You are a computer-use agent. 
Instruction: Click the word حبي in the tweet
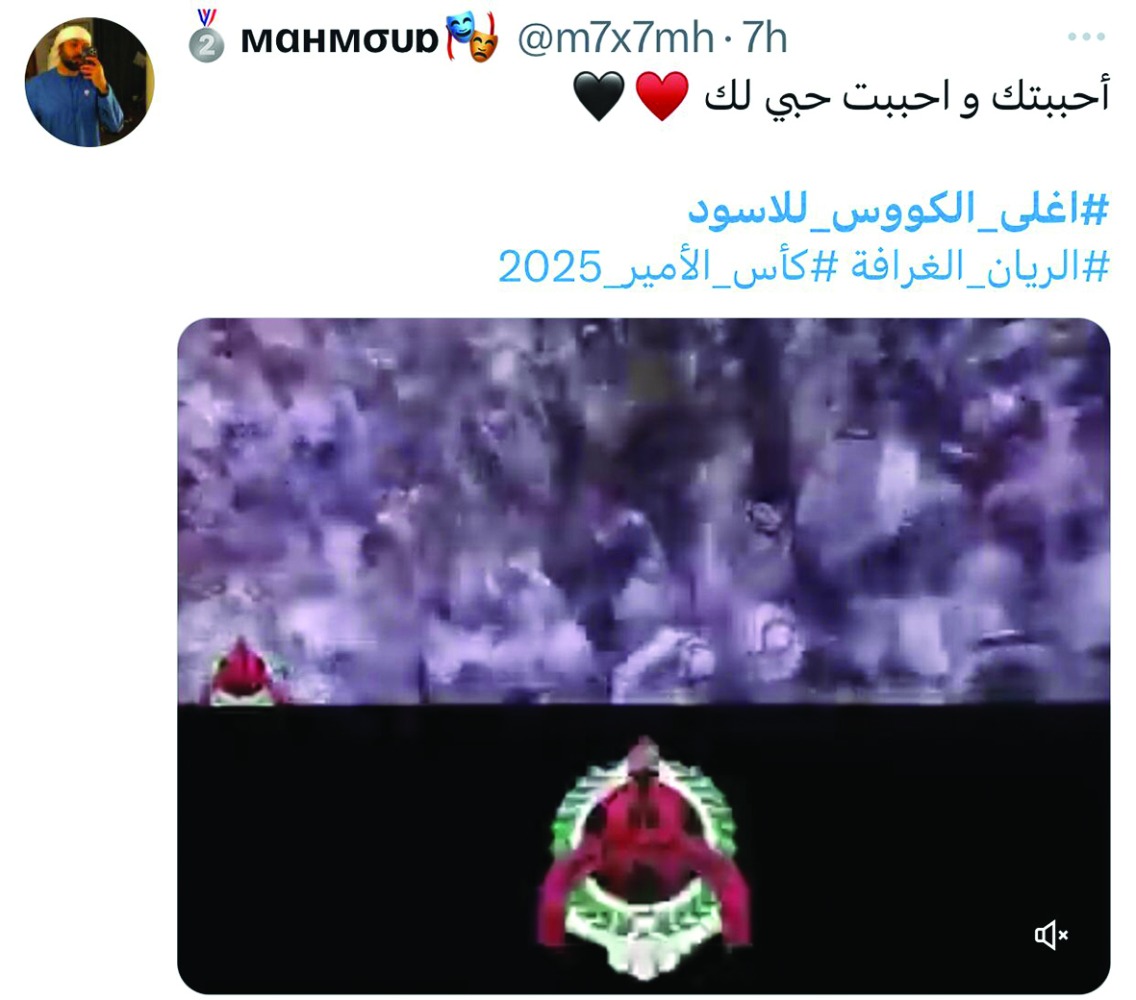click(797, 99)
